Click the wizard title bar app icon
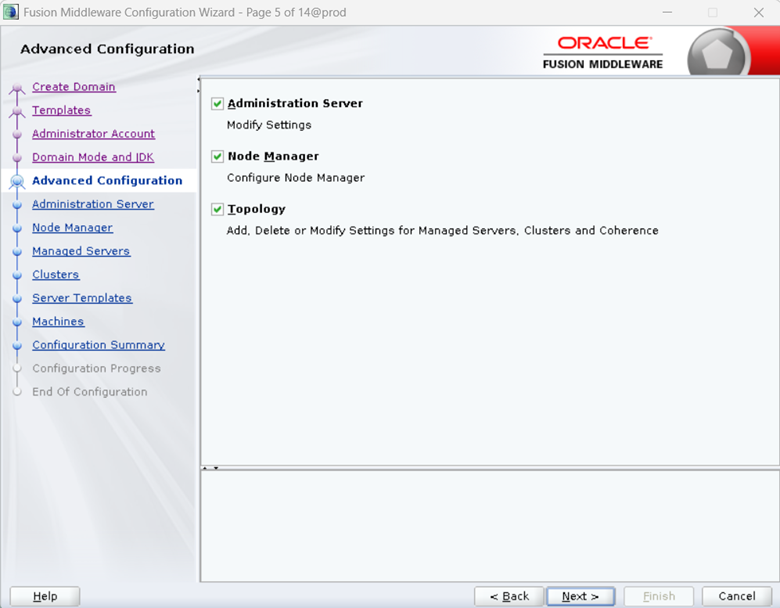 tap(11, 12)
